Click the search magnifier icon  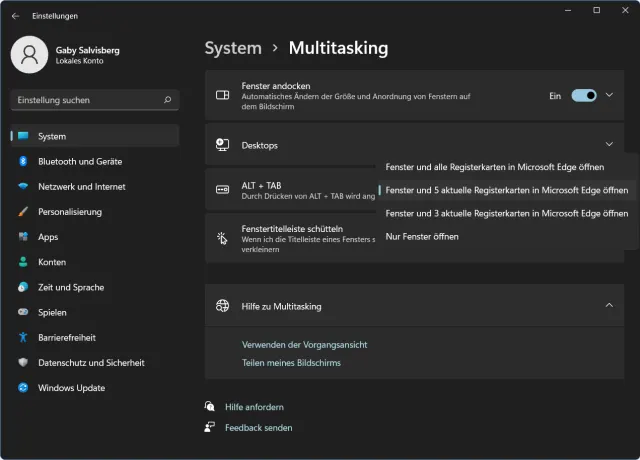(167, 100)
